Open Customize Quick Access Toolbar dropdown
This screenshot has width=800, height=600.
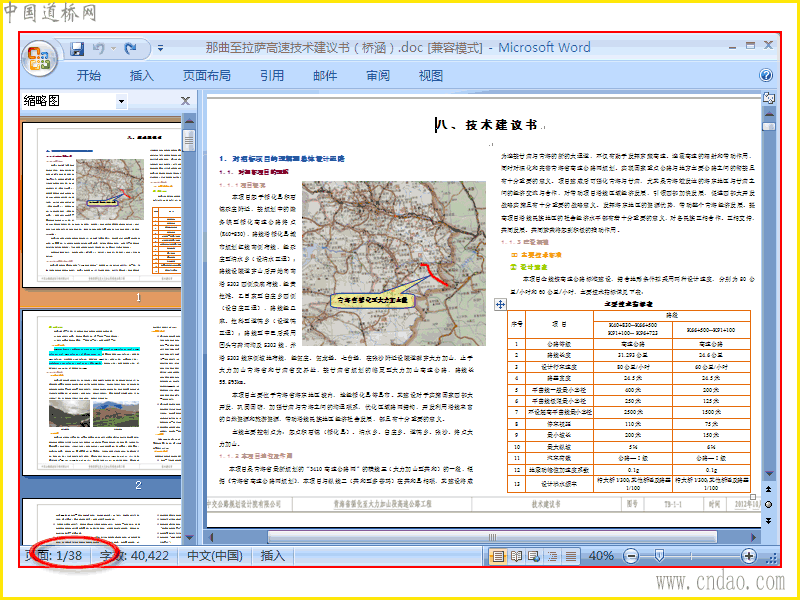[x=160, y=48]
